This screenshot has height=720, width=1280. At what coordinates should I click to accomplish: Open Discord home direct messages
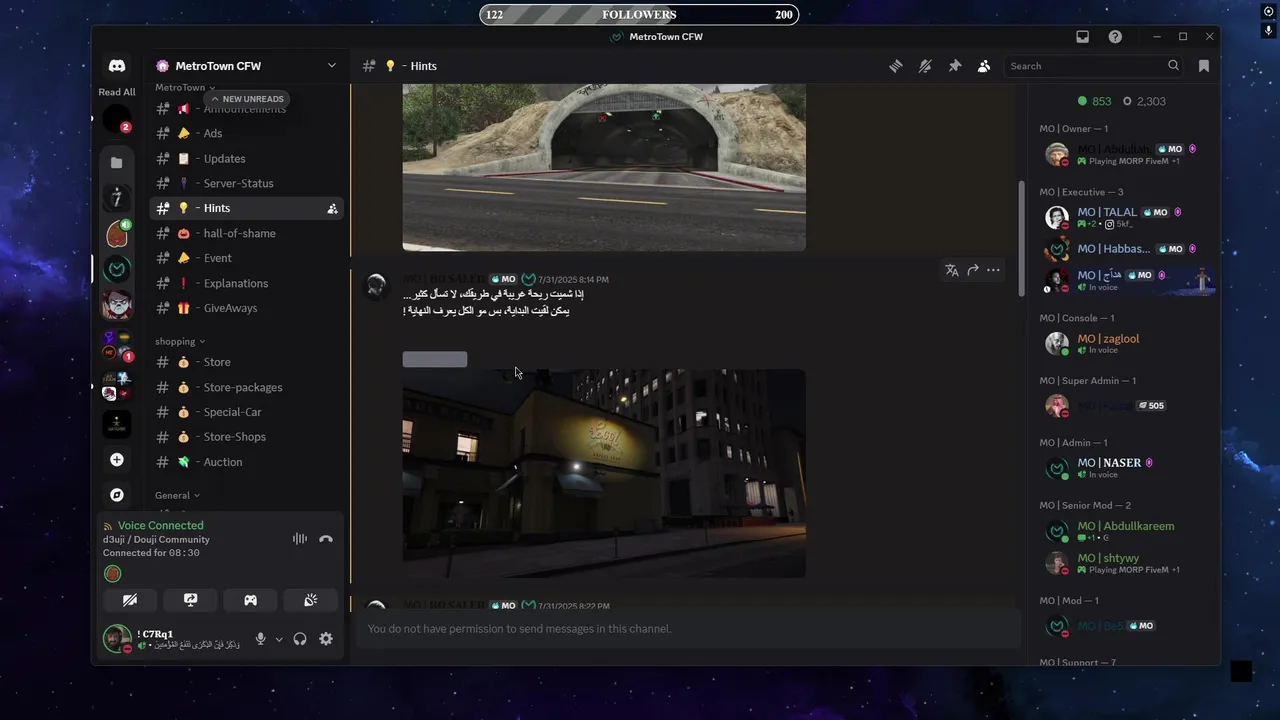click(117, 66)
